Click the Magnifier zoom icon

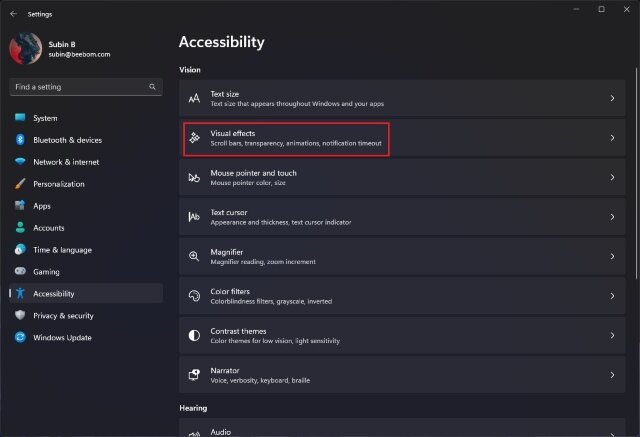pyautogui.click(x=194, y=256)
